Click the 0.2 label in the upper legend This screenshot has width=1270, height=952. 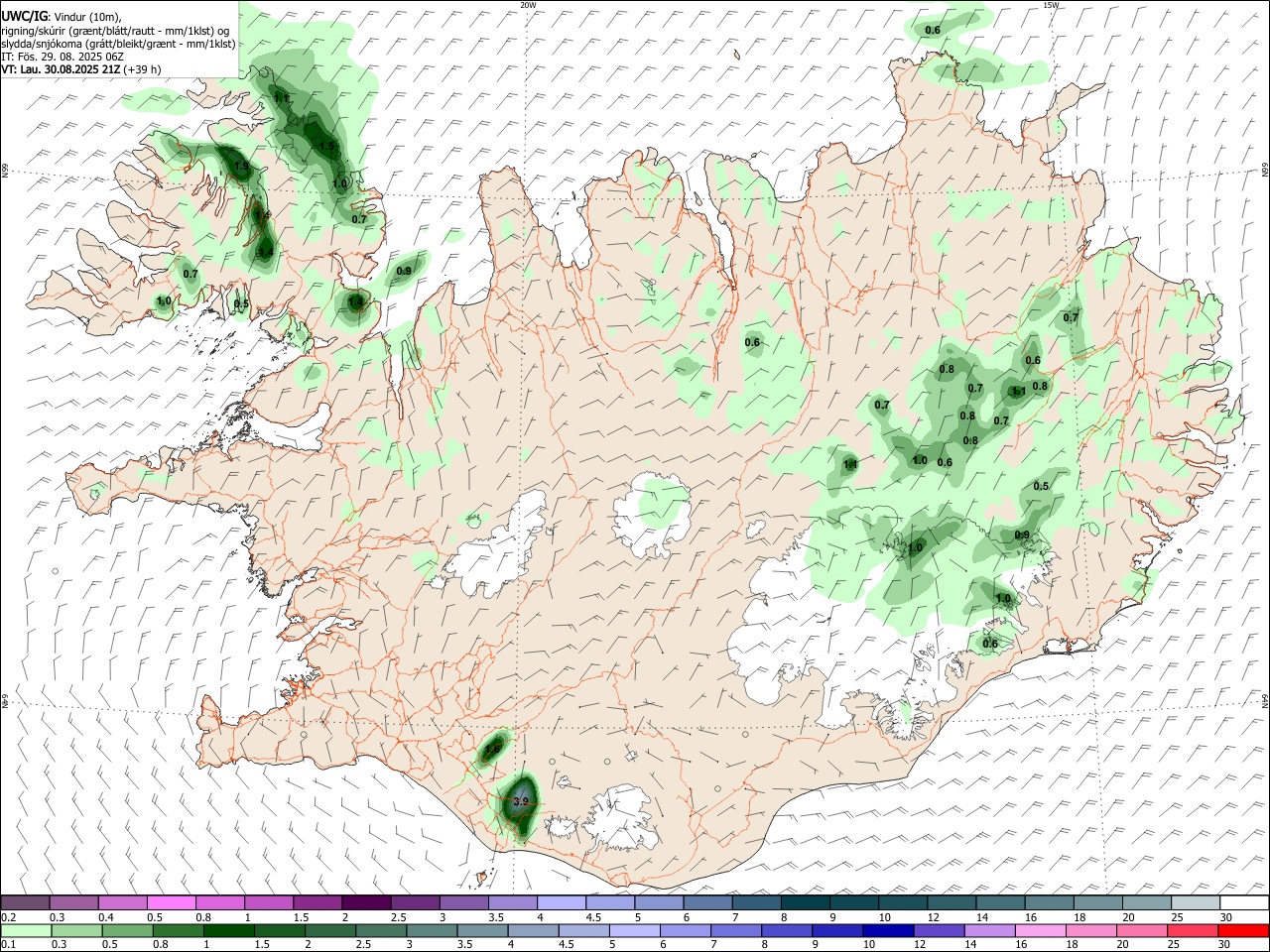[x=9, y=917]
